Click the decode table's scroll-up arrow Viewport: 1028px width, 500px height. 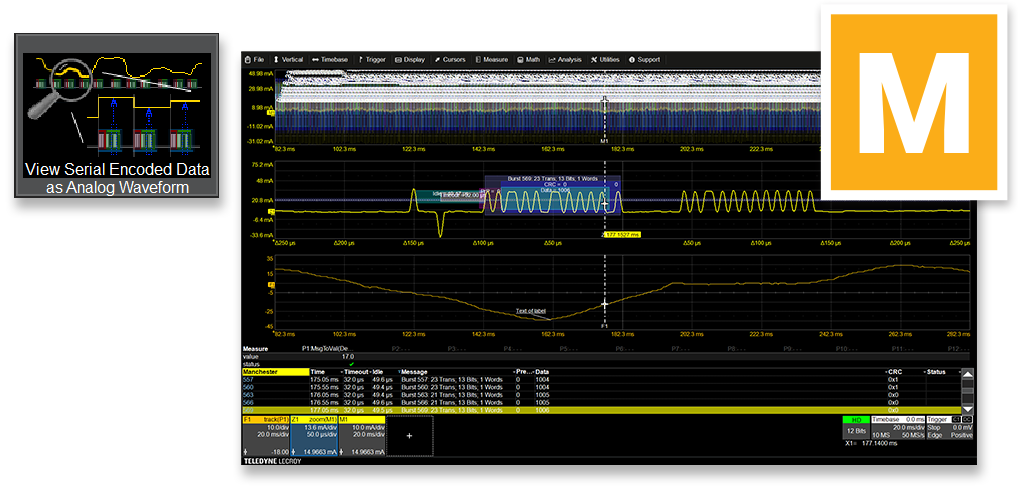(x=967, y=374)
